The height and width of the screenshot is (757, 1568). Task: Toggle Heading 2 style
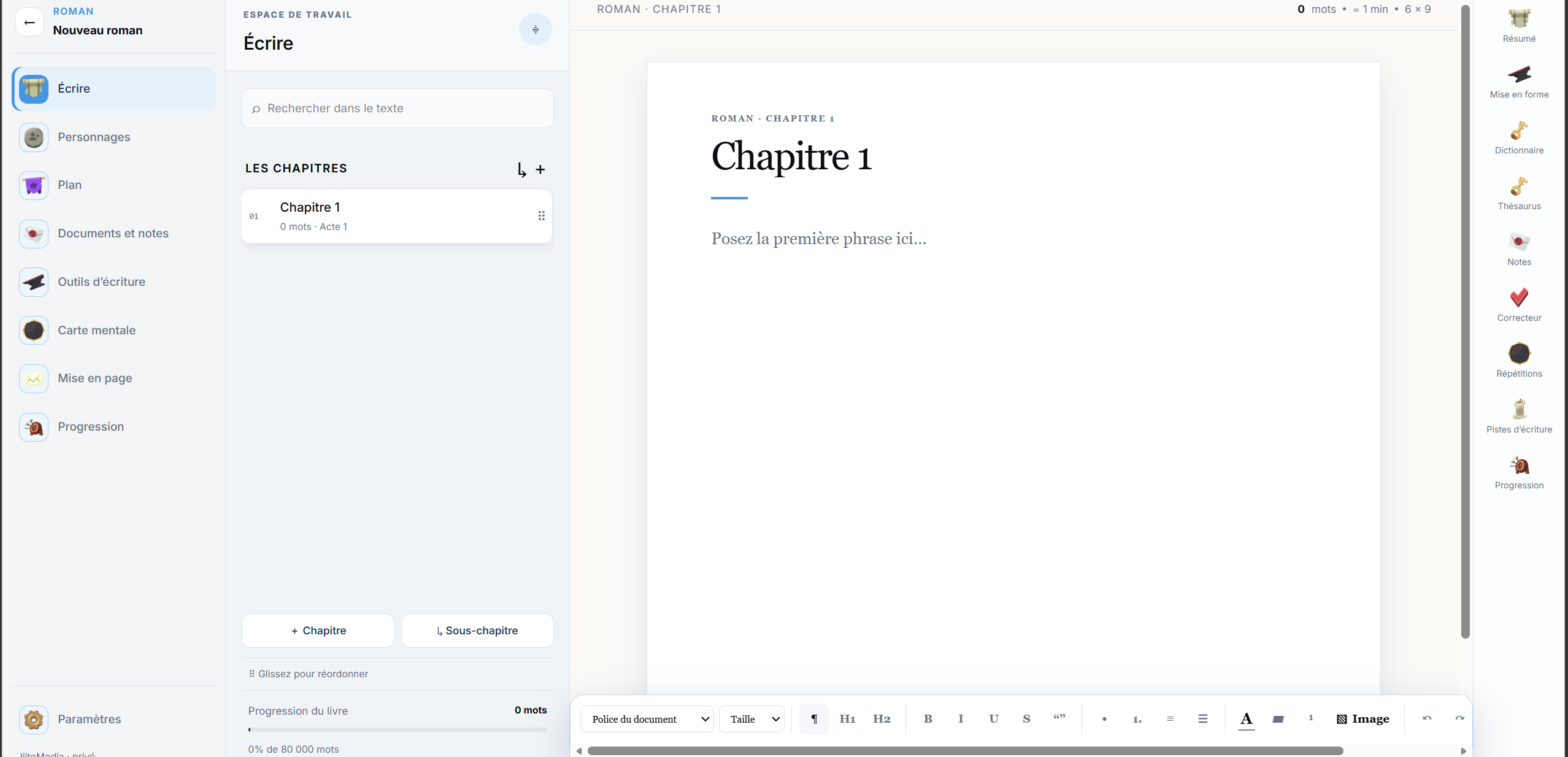point(882,719)
